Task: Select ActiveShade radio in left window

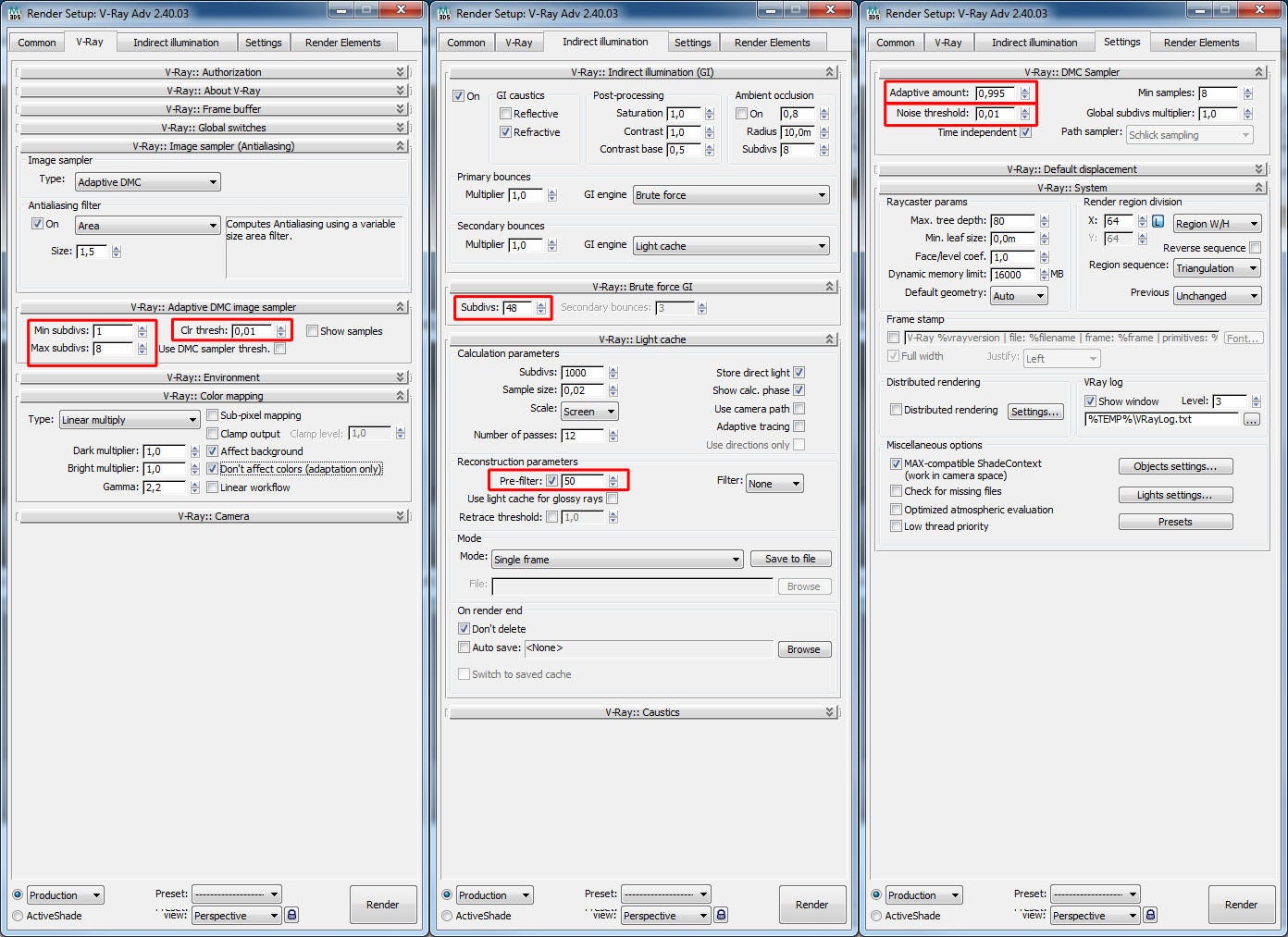Action: (x=18, y=916)
